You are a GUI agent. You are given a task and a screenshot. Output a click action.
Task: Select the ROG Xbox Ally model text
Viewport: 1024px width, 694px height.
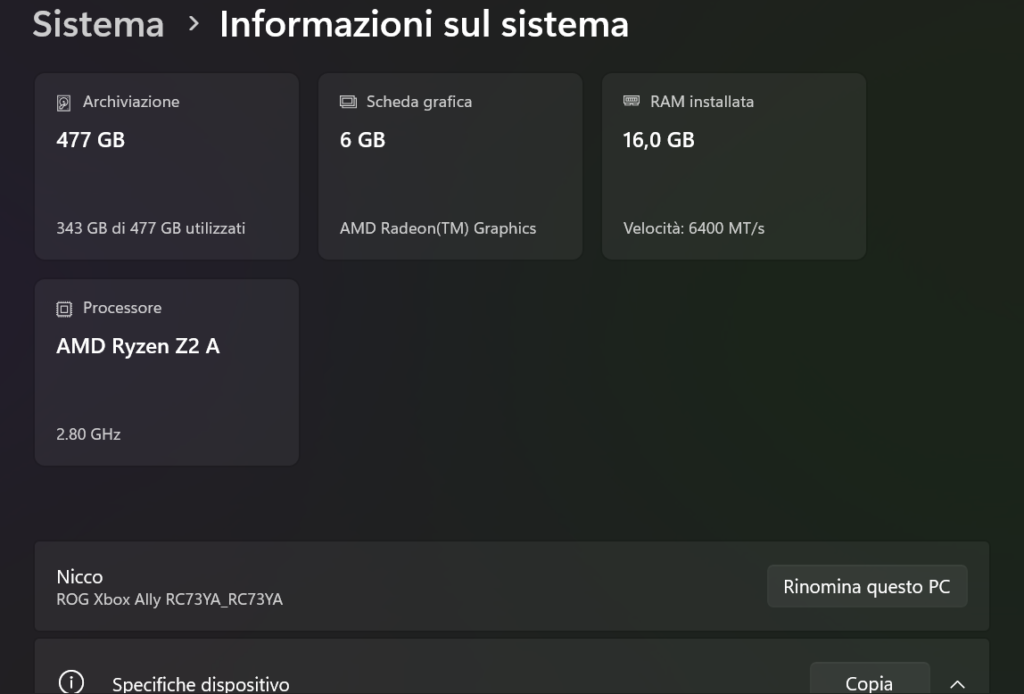point(170,600)
